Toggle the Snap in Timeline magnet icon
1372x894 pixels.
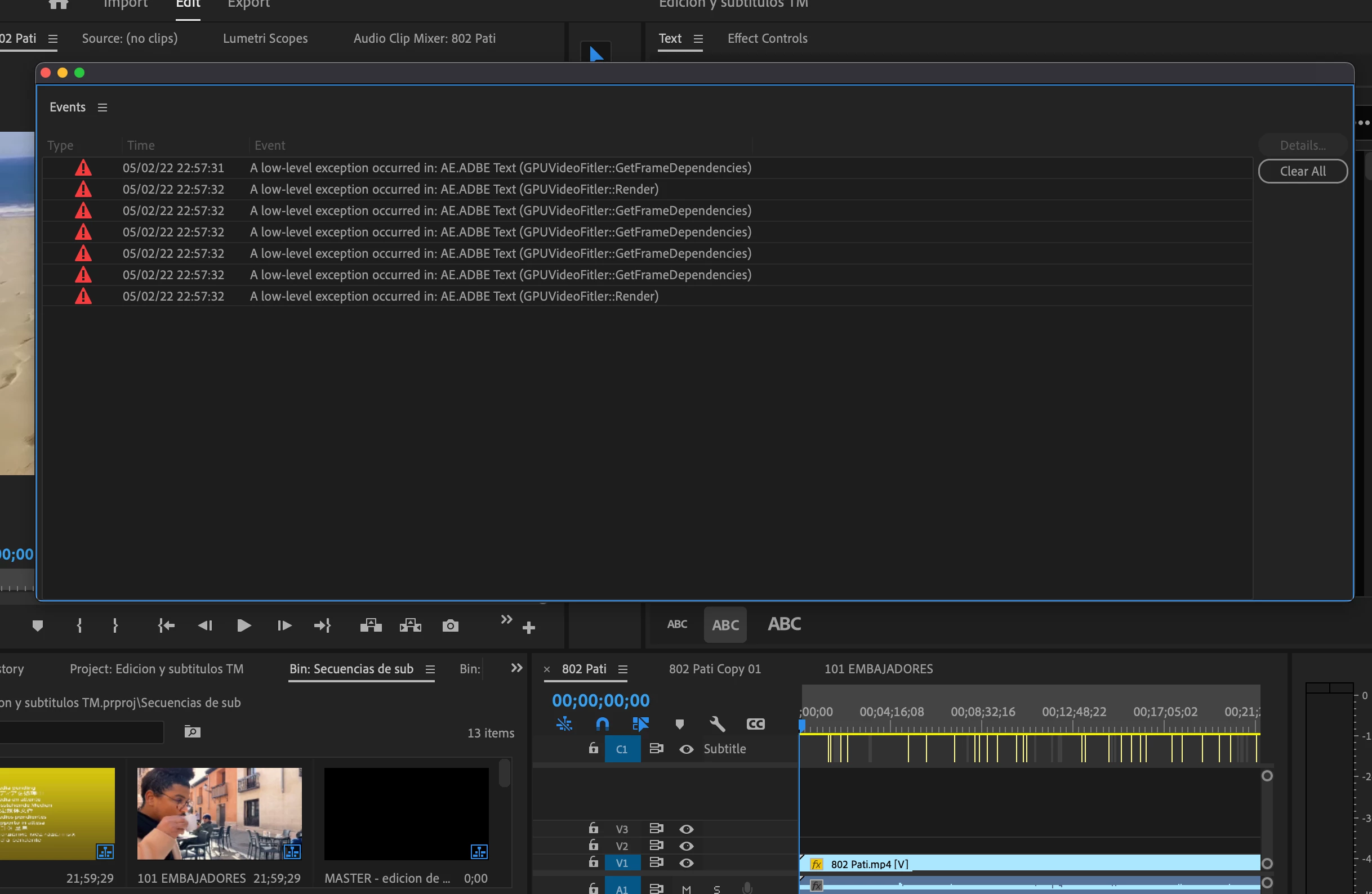pyautogui.click(x=602, y=724)
